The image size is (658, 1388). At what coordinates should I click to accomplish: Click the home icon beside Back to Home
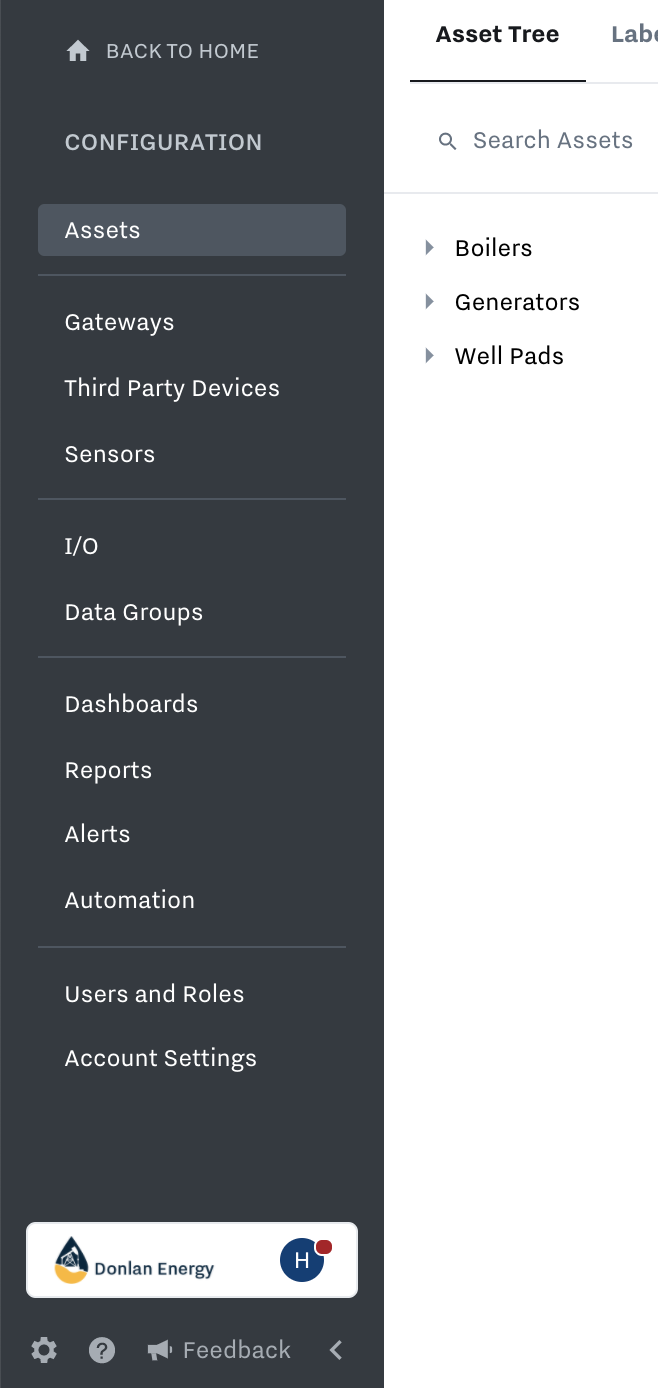click(78, 51)
